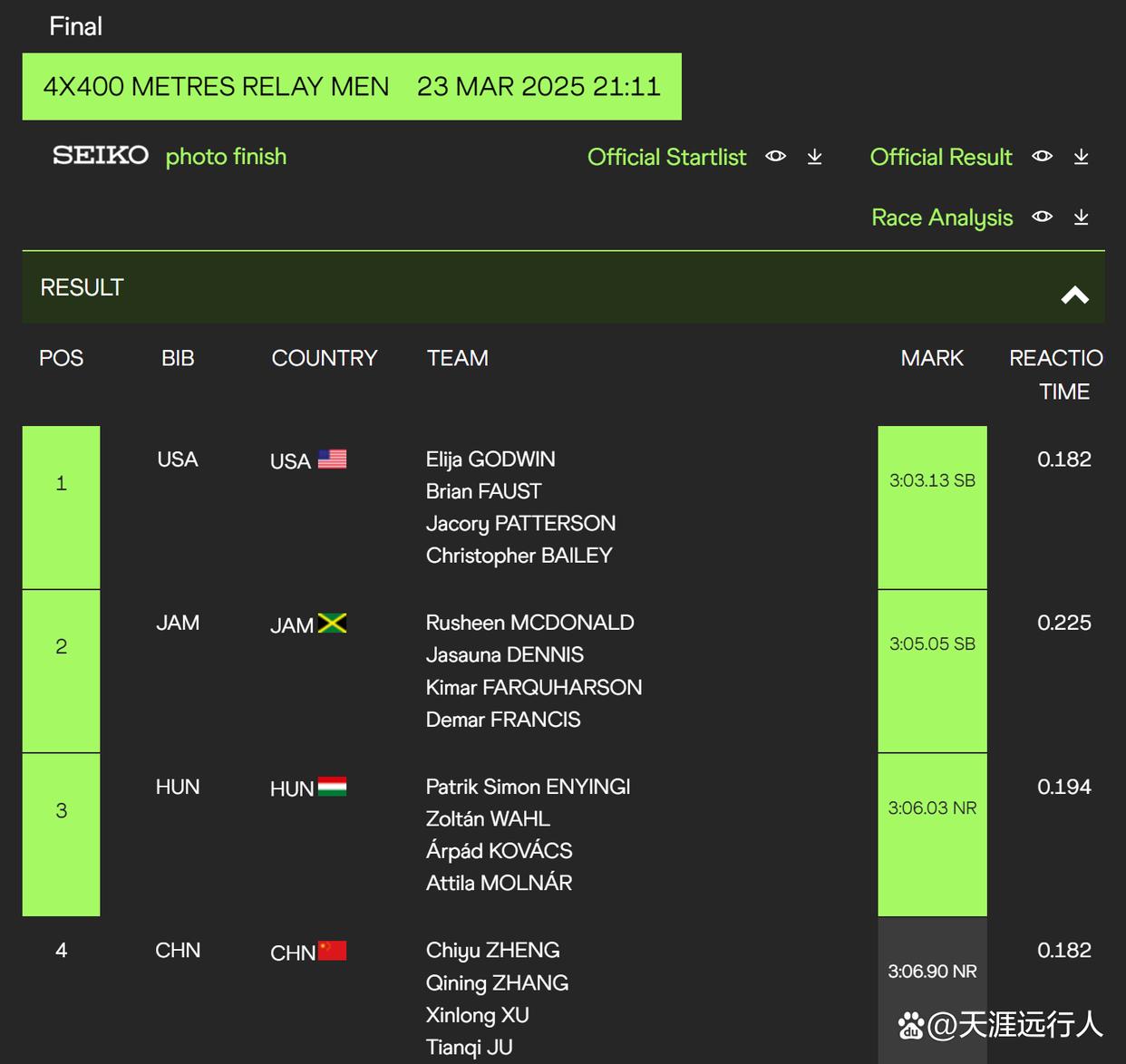The image size is (1126, 1064).
Task: Click the COUNTRY column header
Action: [325, 358]
